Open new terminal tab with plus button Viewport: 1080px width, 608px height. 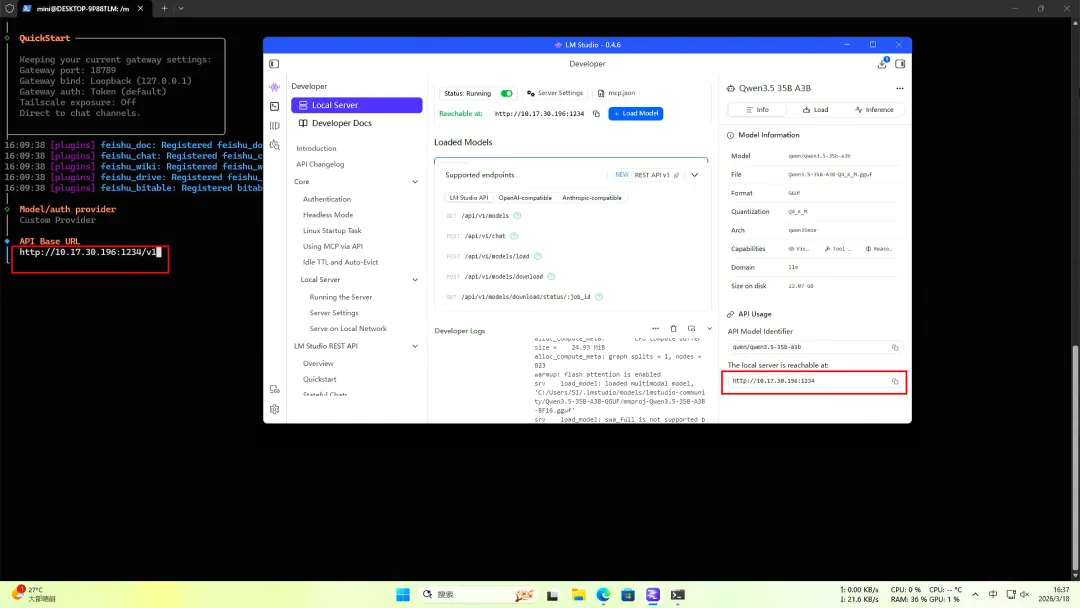point(164,8)
